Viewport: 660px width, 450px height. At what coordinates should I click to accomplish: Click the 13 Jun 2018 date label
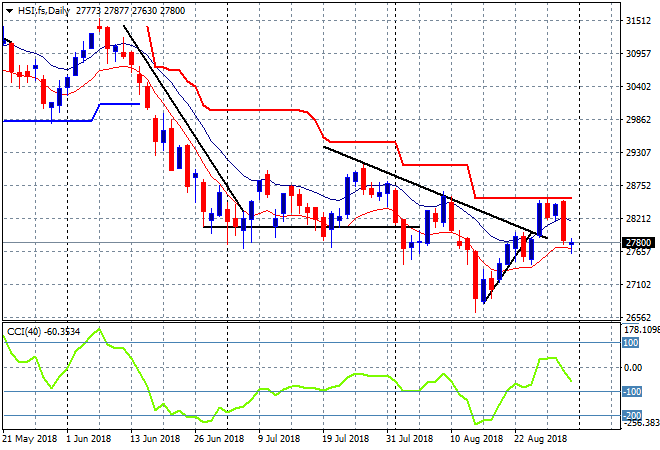tap(155, 439)
